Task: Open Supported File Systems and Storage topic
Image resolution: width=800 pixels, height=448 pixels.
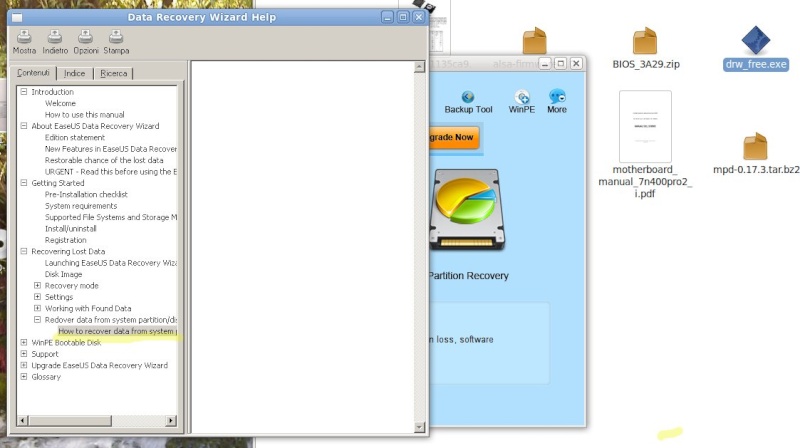Action: click(111, 217)
